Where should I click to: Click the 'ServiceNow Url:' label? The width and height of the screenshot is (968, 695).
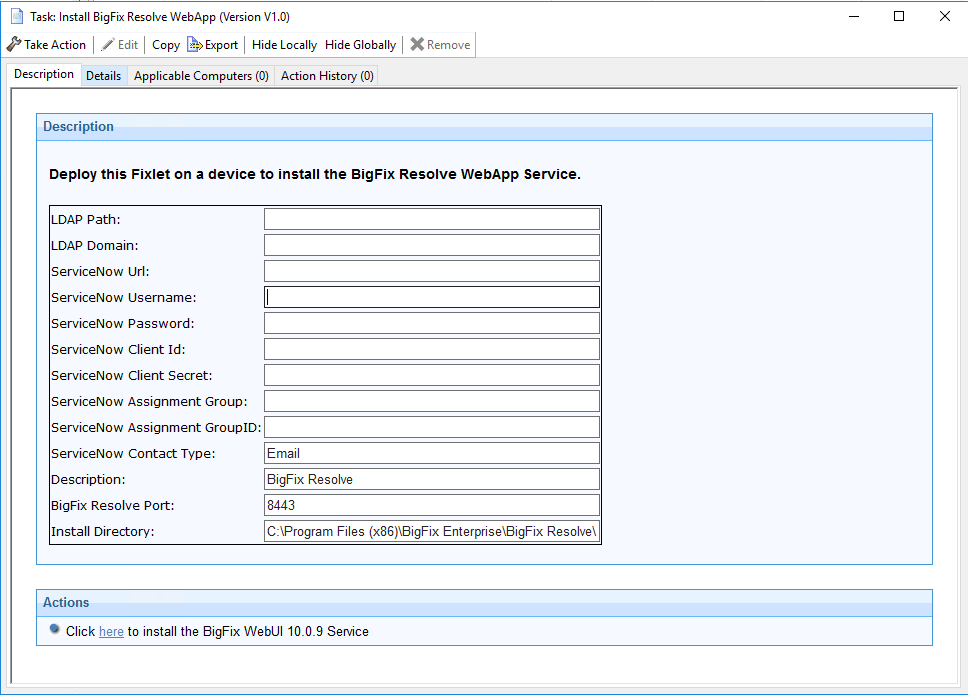[x=100, y=272]
